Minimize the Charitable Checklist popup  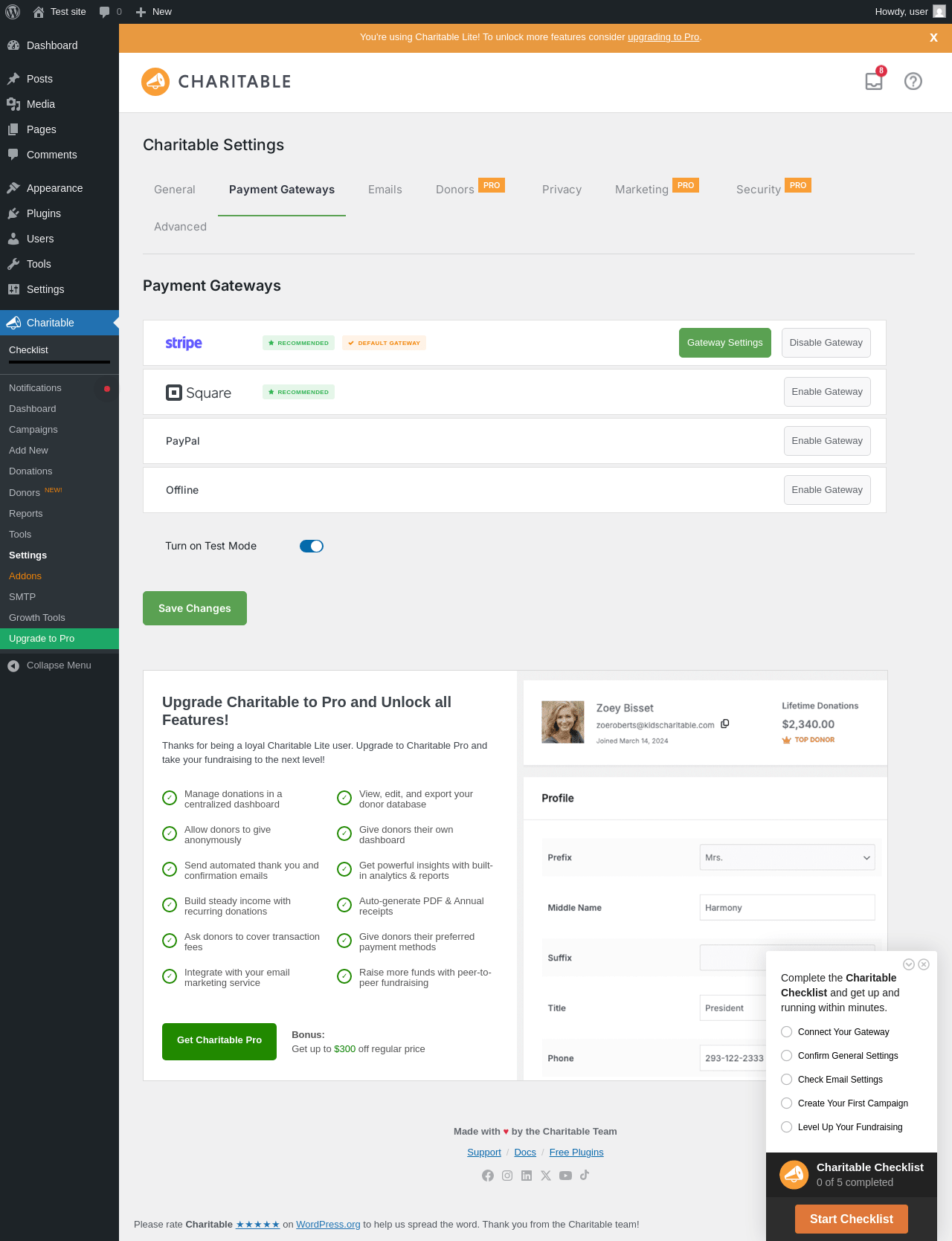909,964
